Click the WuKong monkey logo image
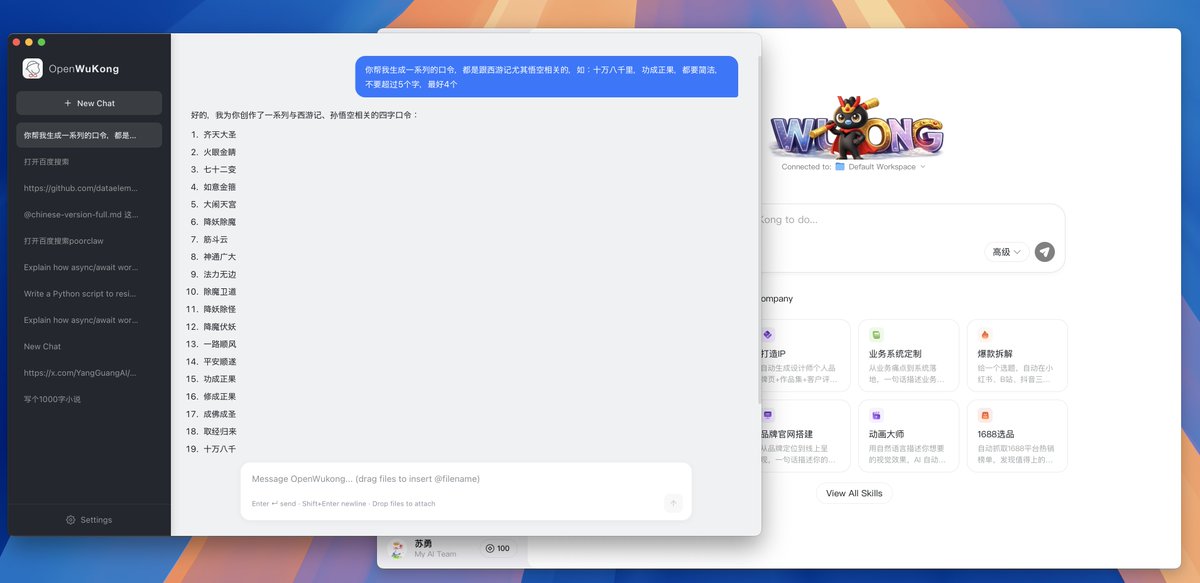This screenshot has width=1200, height=583. click(x=857, y=128)
